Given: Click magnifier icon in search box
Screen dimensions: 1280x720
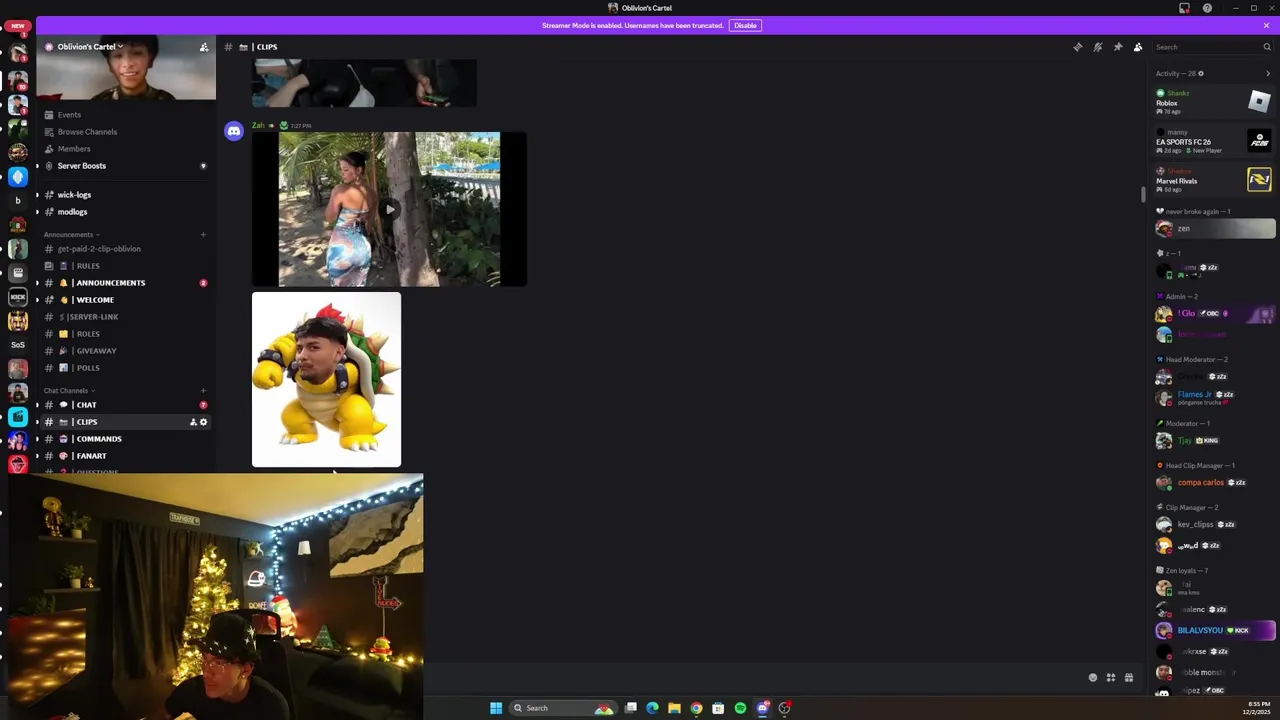Looking at the screenshot, I should (x=1266, y=47).
